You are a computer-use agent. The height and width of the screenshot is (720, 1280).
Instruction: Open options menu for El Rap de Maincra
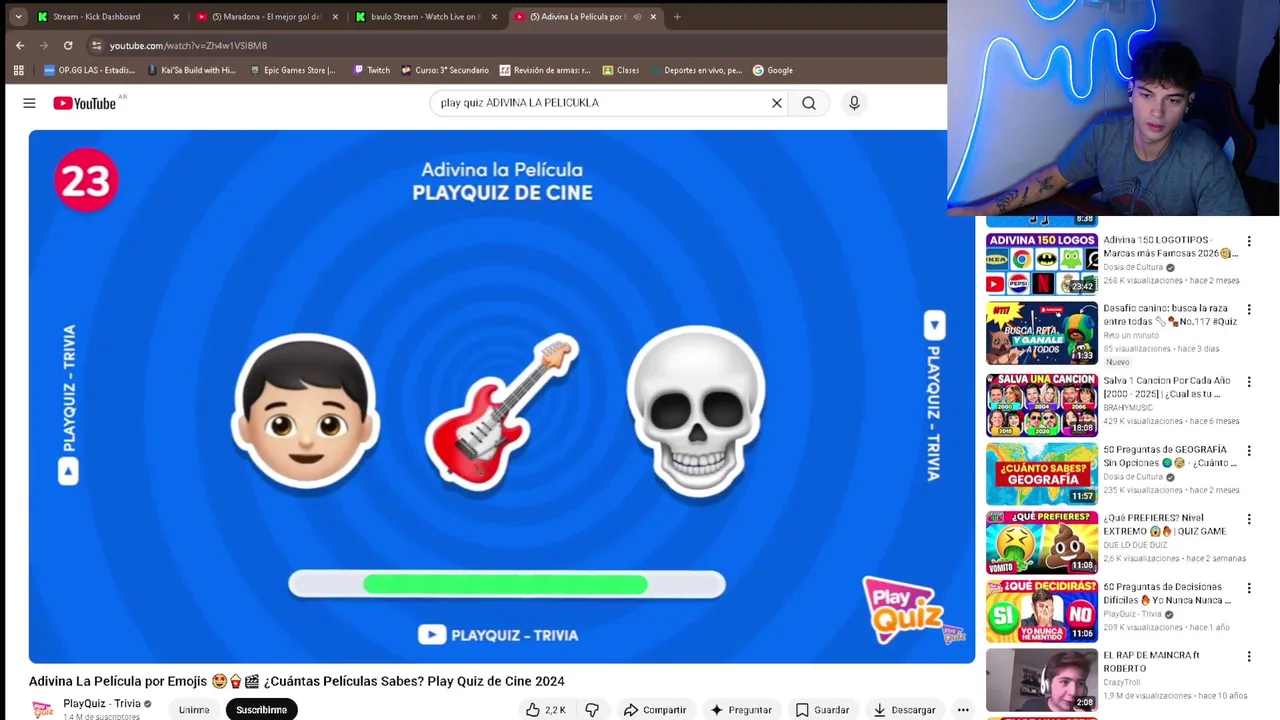point(1248,656)
